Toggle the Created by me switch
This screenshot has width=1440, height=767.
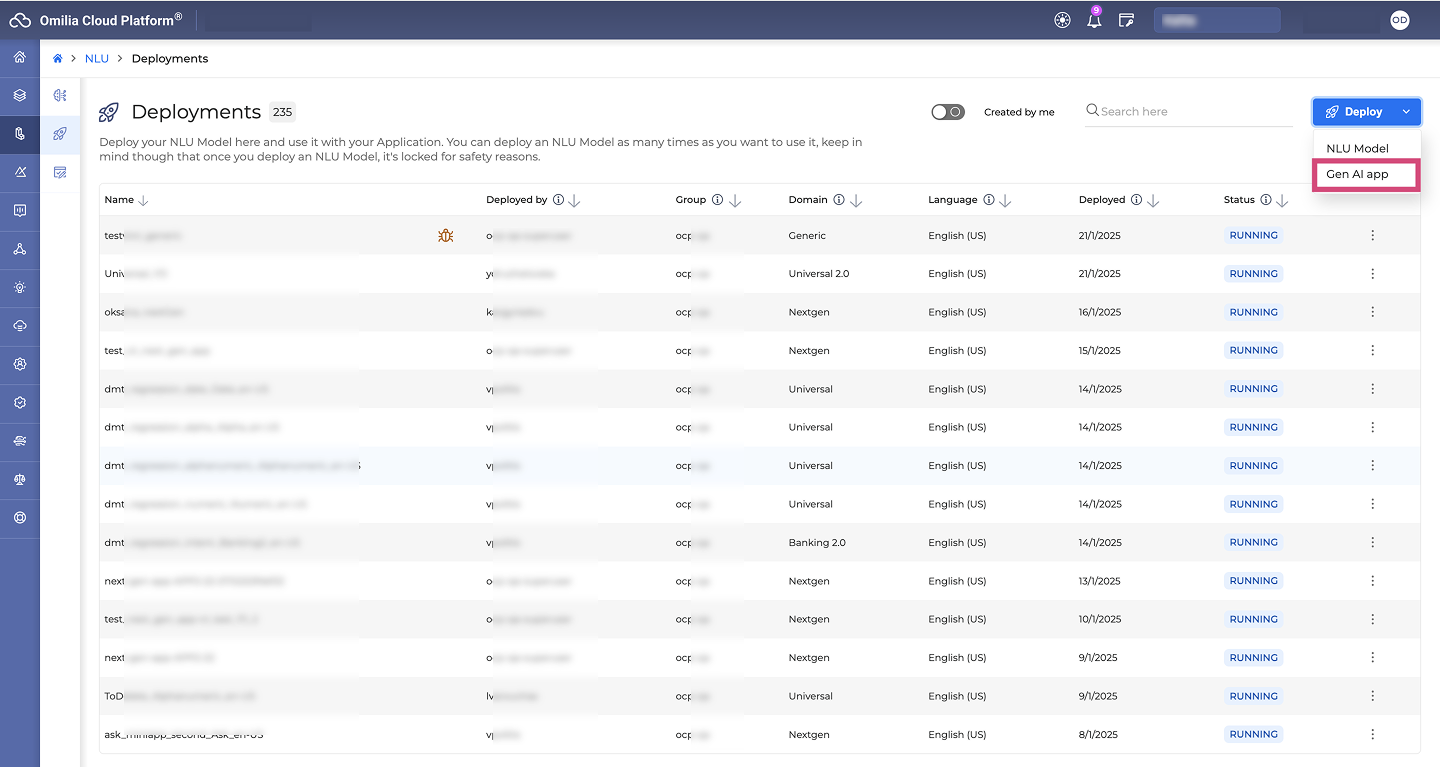pyautogui.click(x=947, y=112)
